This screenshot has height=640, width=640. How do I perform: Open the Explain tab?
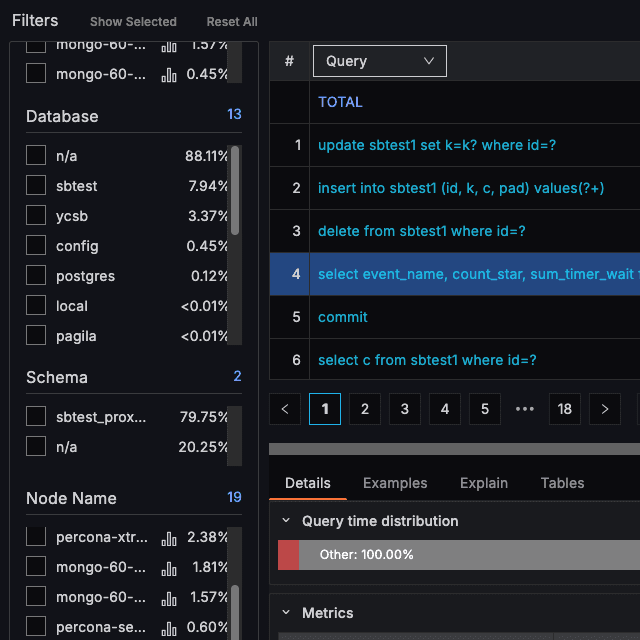tap(484, 483)
